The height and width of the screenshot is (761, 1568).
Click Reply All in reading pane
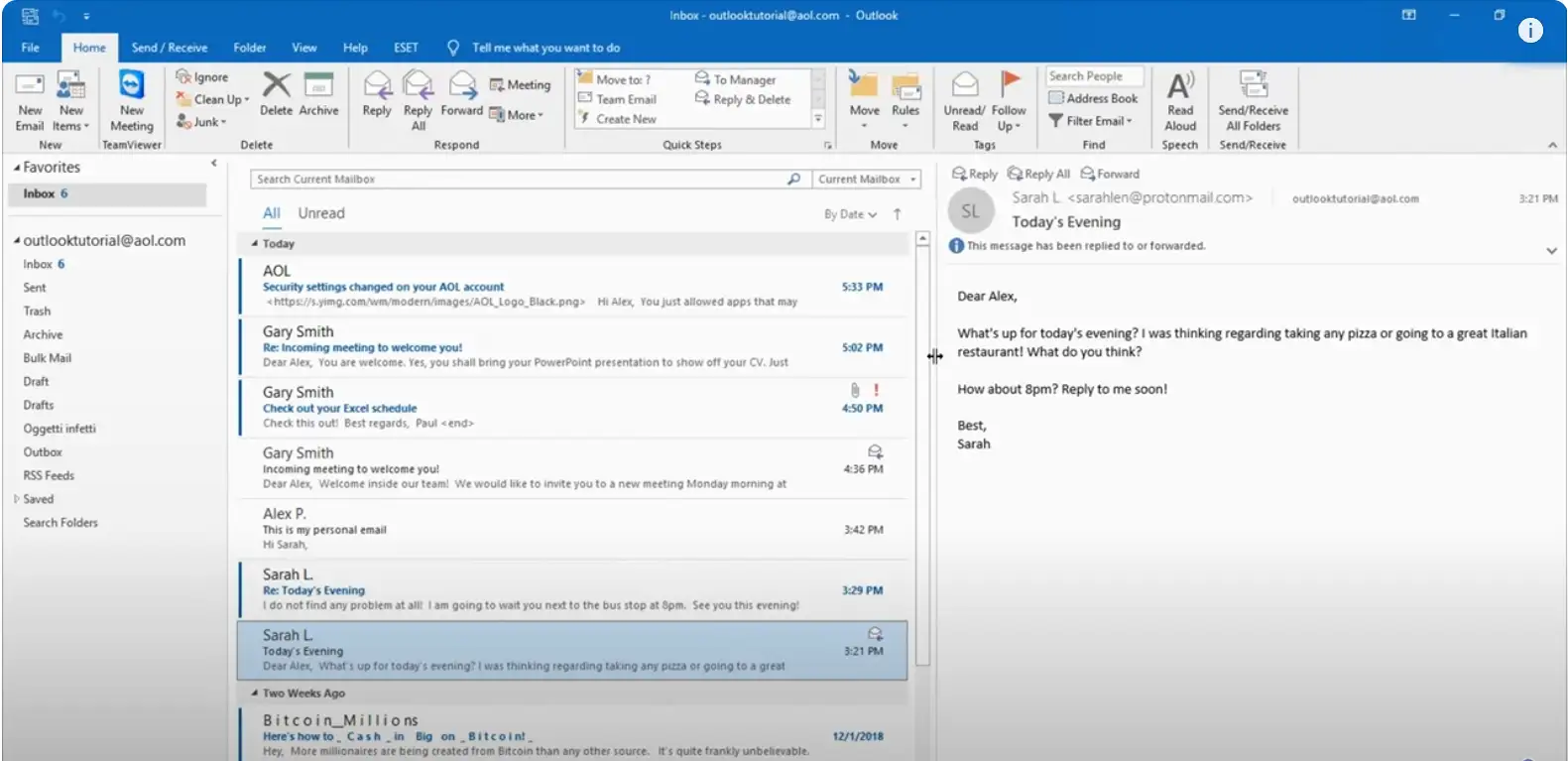pos(1038,174)
